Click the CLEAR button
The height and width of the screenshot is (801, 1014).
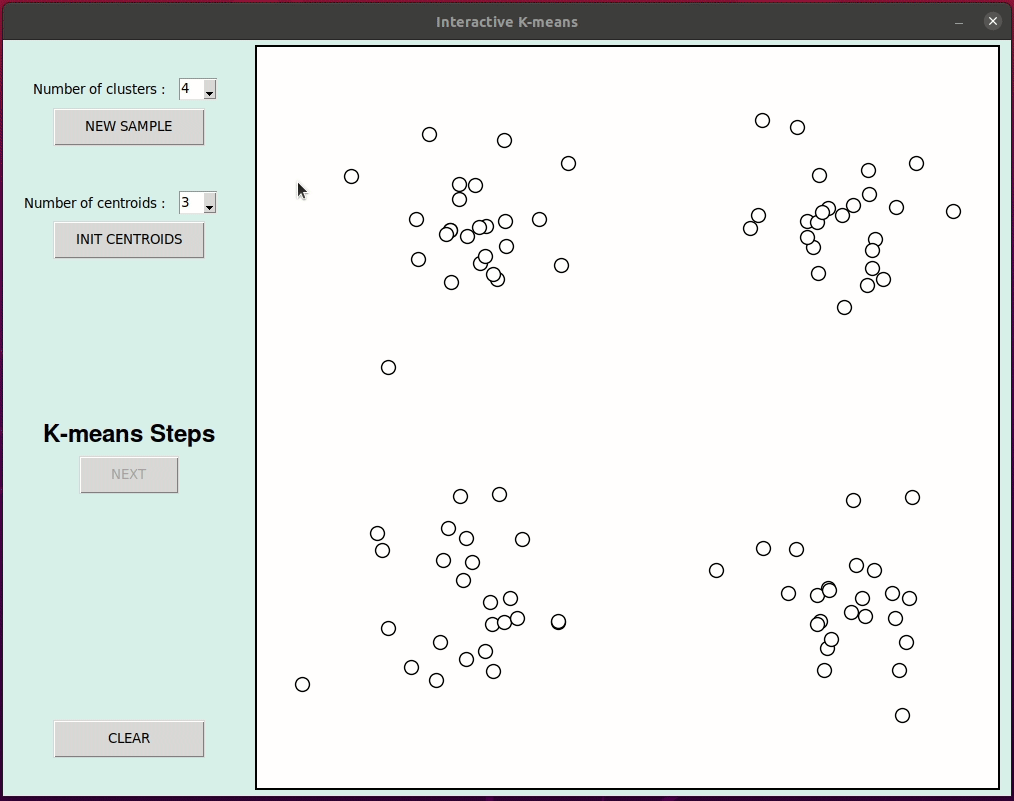click(129, 738)
